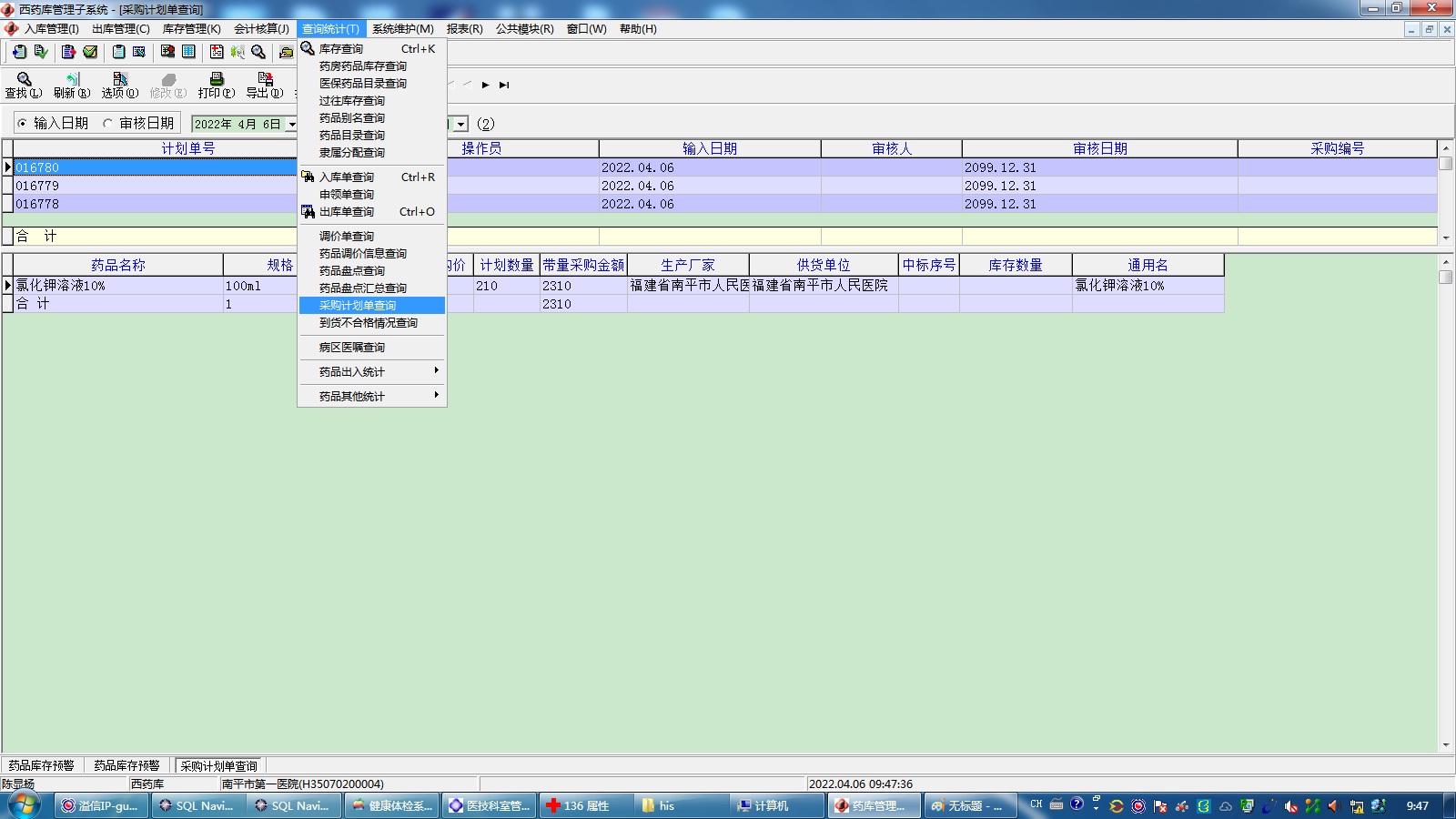Jump to last record arrow button
The width and height of the screenshot is (1456, 819).
pos(504,85)
